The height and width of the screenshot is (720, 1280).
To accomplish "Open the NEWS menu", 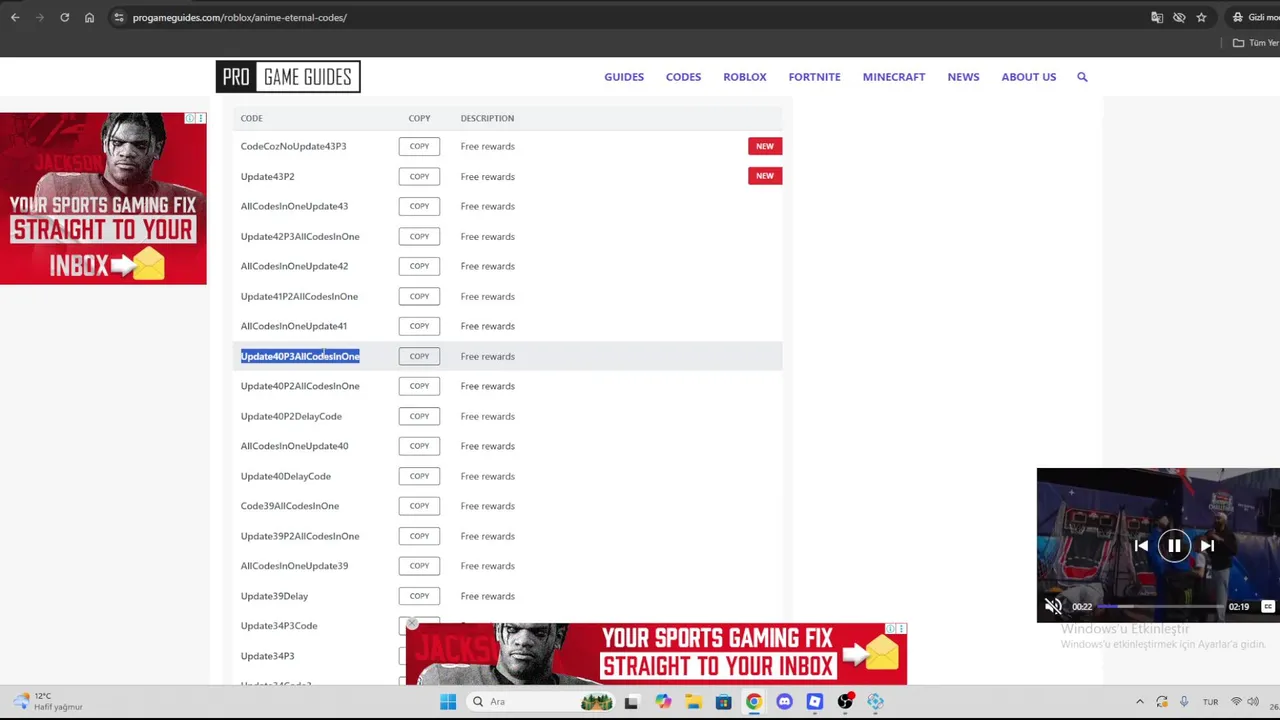I will coord(963,77).
